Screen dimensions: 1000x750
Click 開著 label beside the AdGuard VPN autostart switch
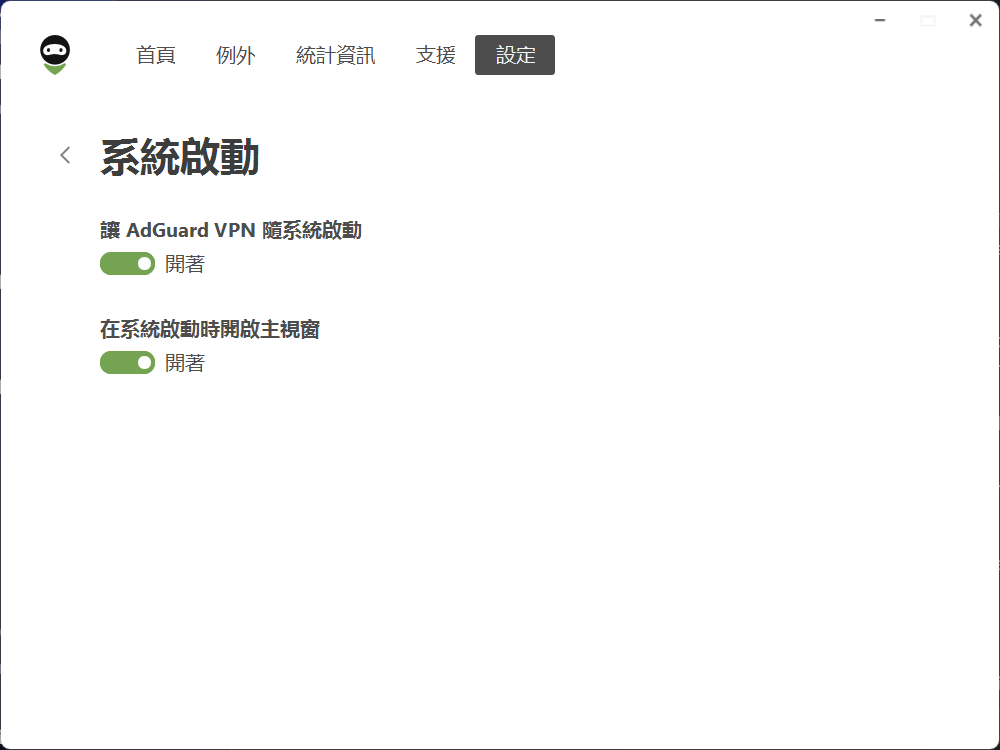click(x=185, y=264)
